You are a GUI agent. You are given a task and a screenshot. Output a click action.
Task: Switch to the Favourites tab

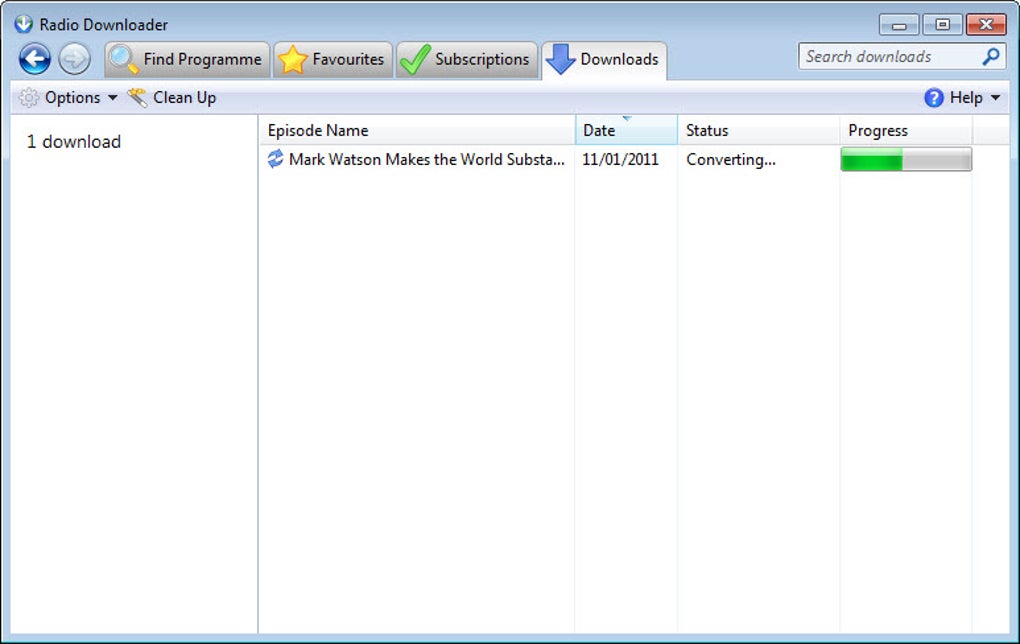coord(332,59)
